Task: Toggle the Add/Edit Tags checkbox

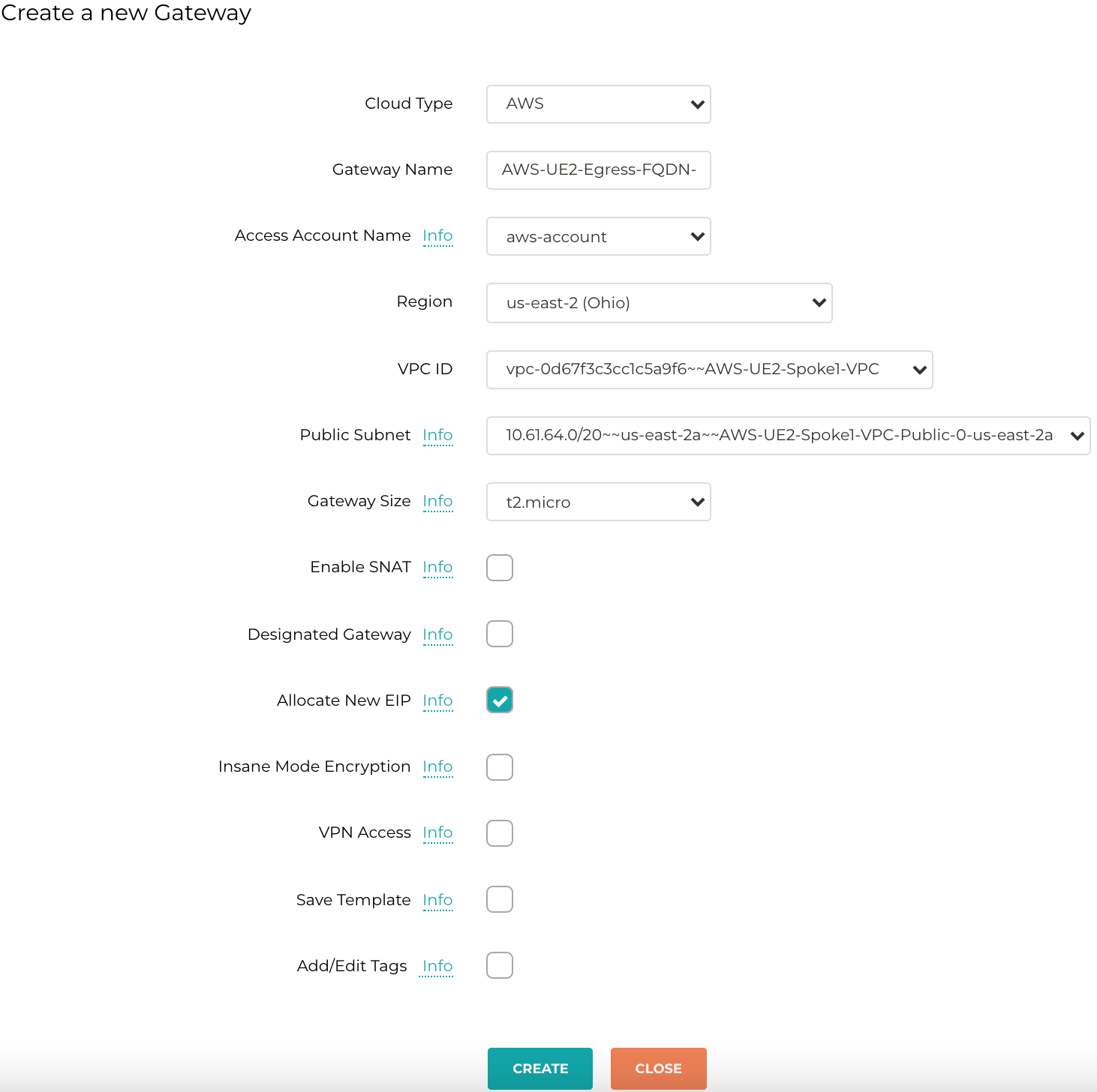Action: [500, 965]
